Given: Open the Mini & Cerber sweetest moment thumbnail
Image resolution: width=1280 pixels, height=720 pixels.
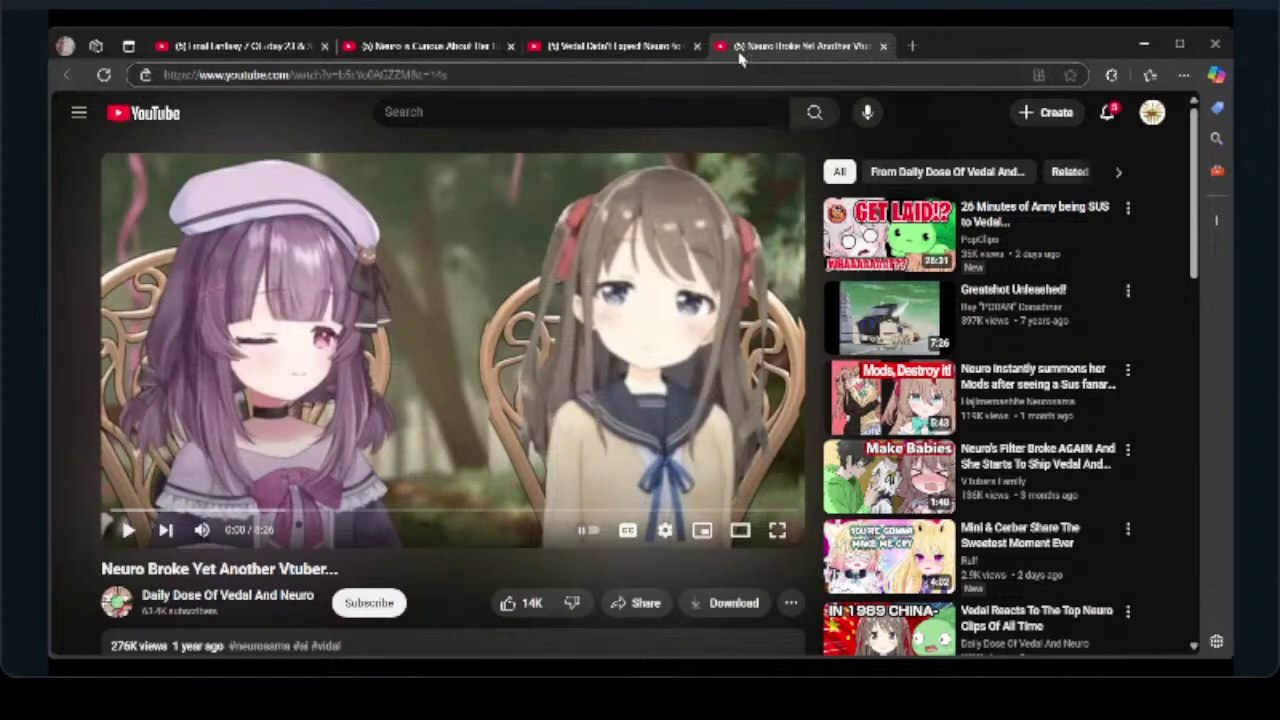Looking at the screenshot, I should [889, 556].
